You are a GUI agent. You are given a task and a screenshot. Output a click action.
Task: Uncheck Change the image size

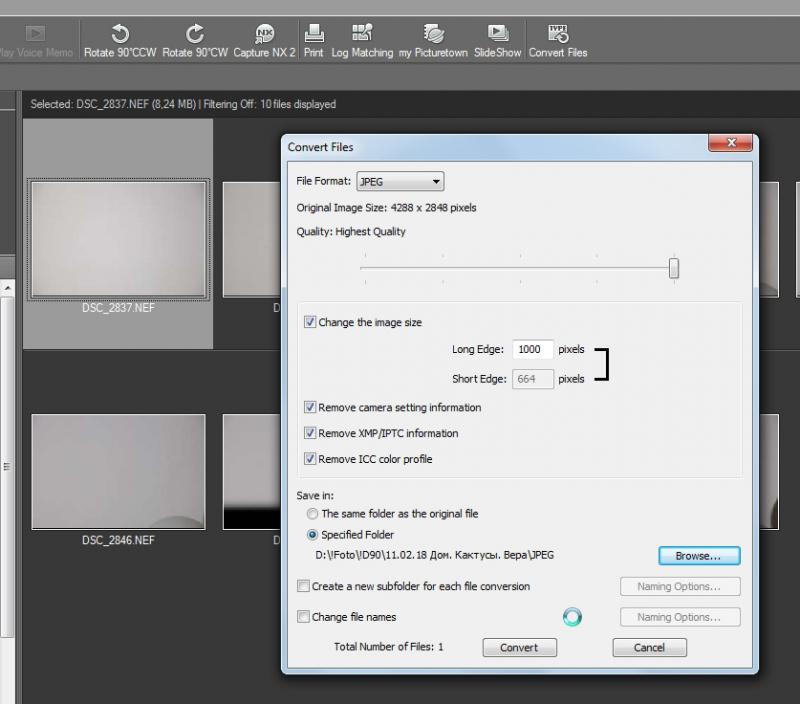[310, 322]
